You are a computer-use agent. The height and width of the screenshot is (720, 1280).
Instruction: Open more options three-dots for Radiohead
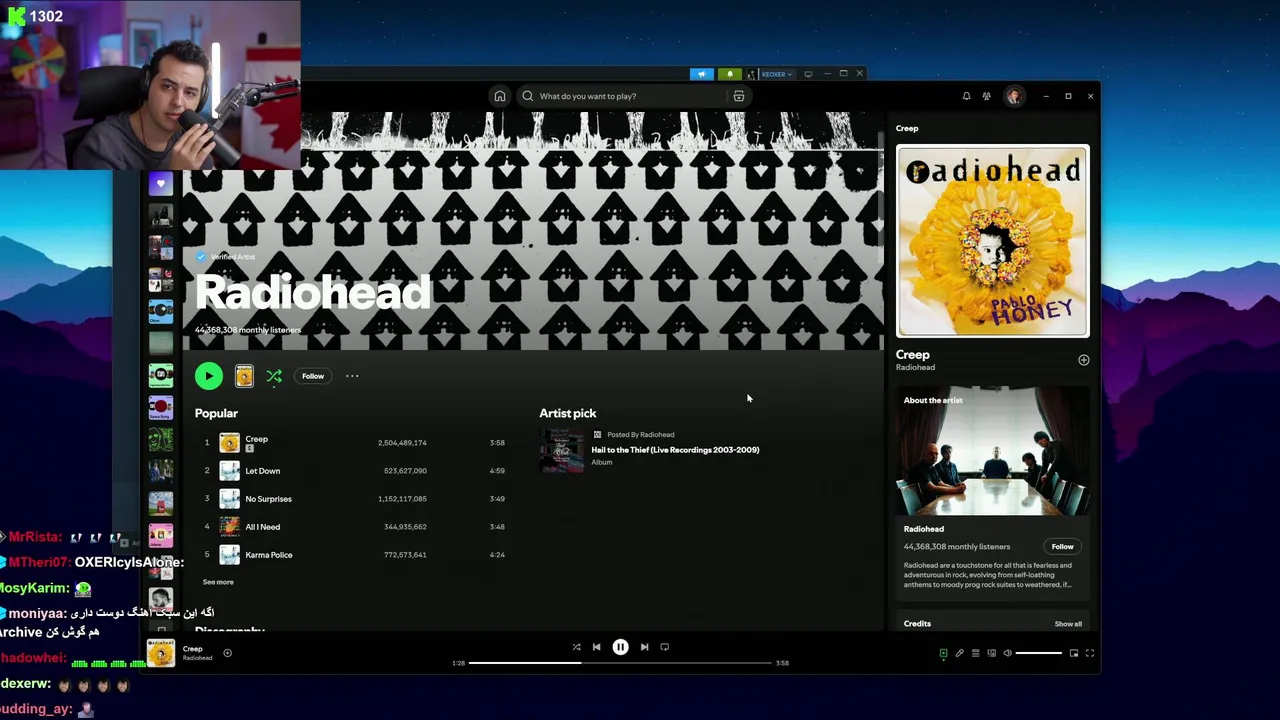[352, 376]
